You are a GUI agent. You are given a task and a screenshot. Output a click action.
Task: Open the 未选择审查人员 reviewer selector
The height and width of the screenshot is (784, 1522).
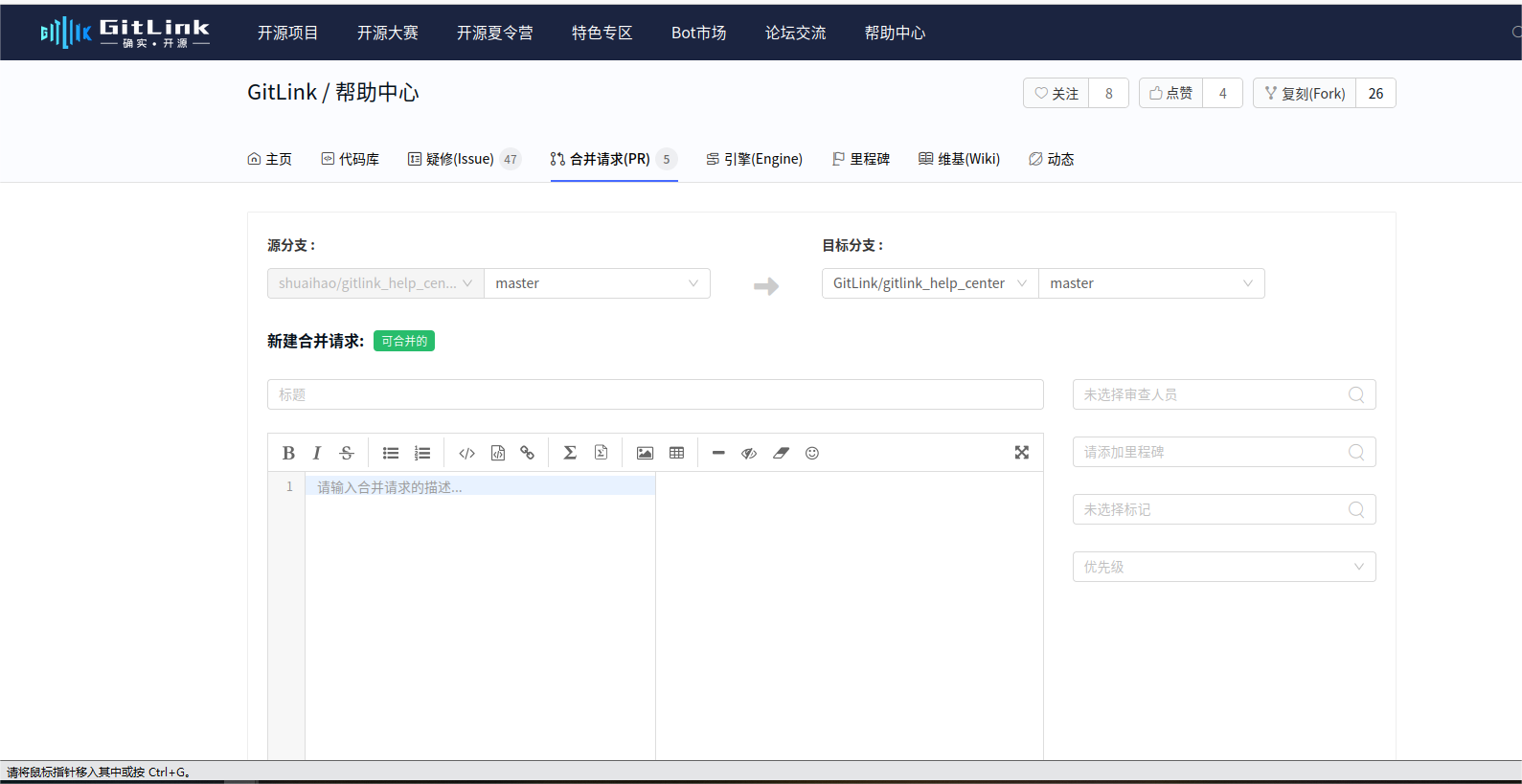[x=1224, y=394]
